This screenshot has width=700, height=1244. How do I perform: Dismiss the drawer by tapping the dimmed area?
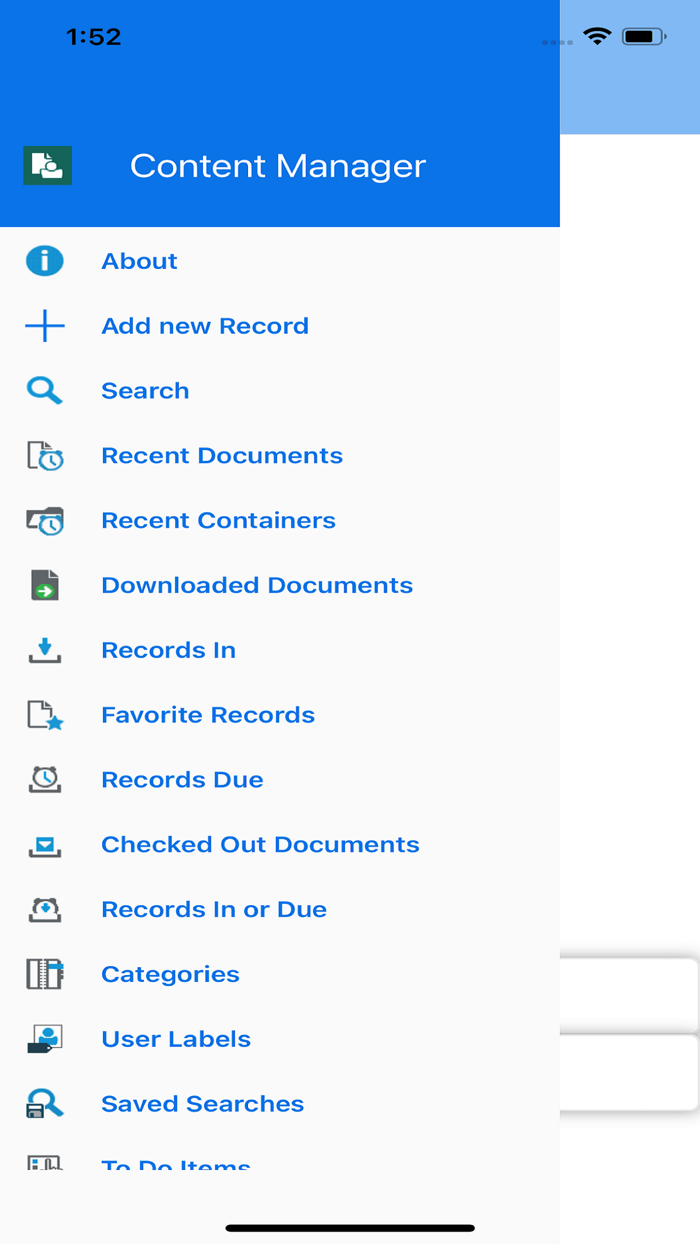(630, 600)
